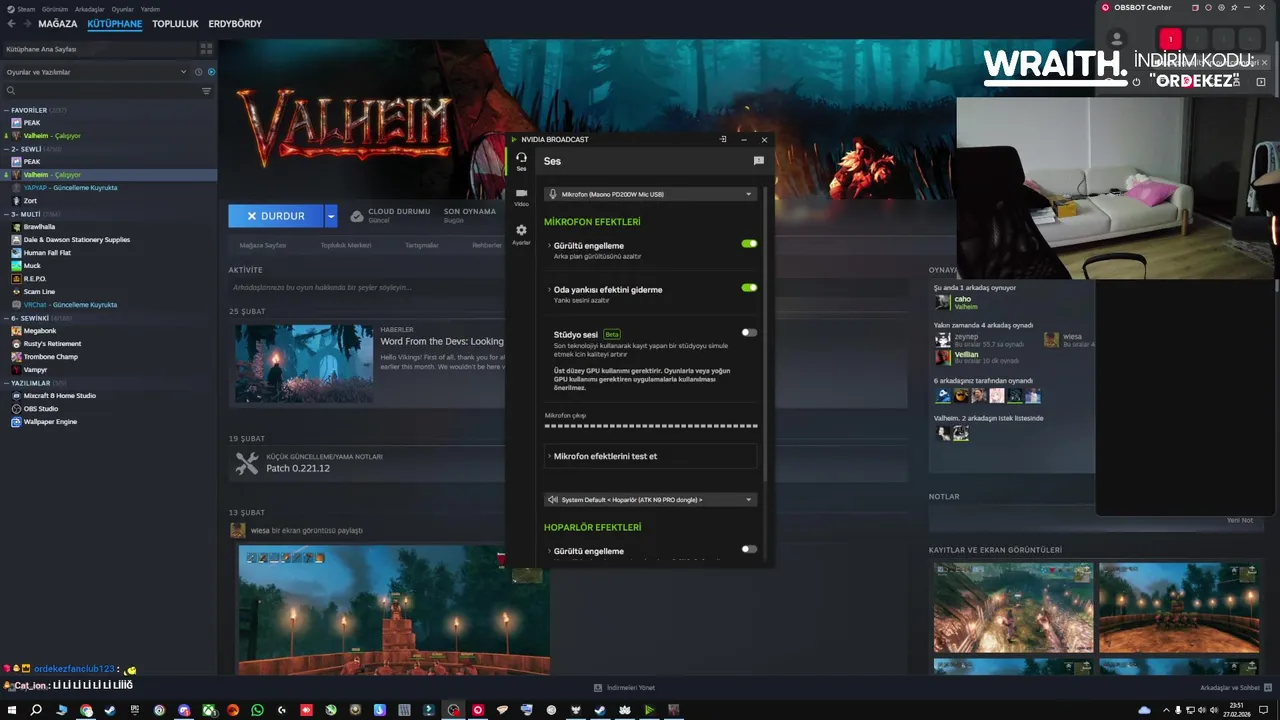Turn off Oda yankısı efektini giderme
1280x720 pixels.
click(x=749, y=287)
